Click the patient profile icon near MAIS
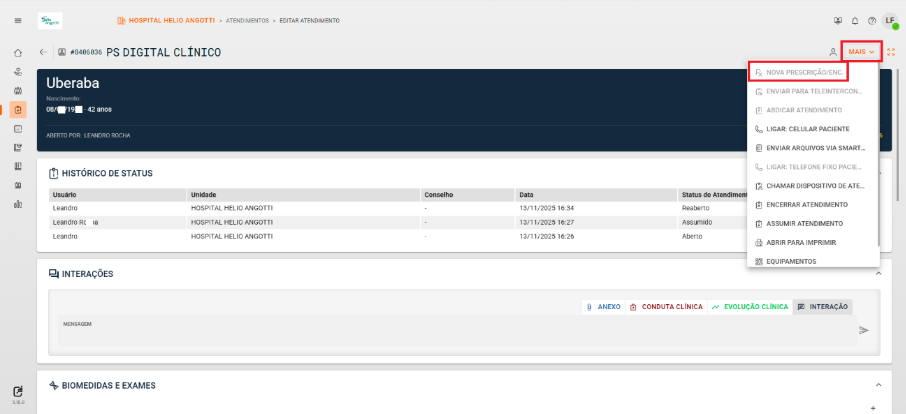Viewport: 906px width, 414px height. coord(833,52)
